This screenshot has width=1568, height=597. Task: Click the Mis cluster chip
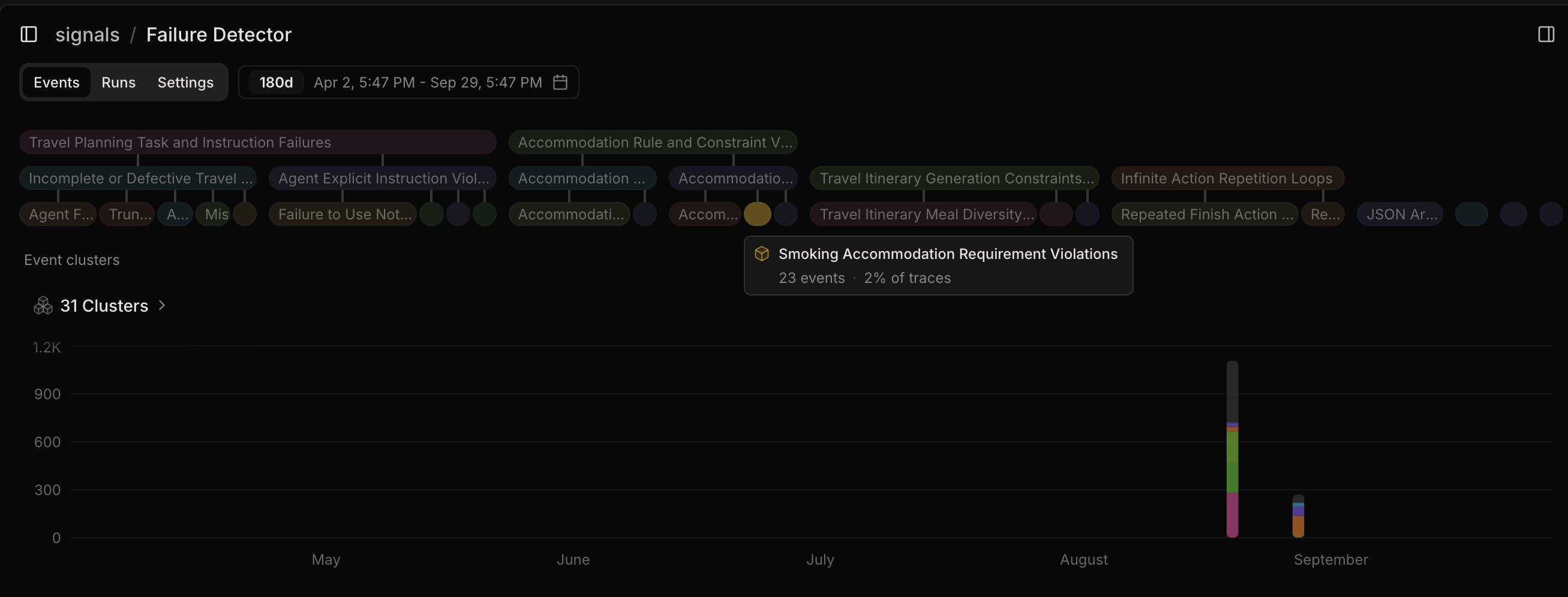[x=213, y=214]
